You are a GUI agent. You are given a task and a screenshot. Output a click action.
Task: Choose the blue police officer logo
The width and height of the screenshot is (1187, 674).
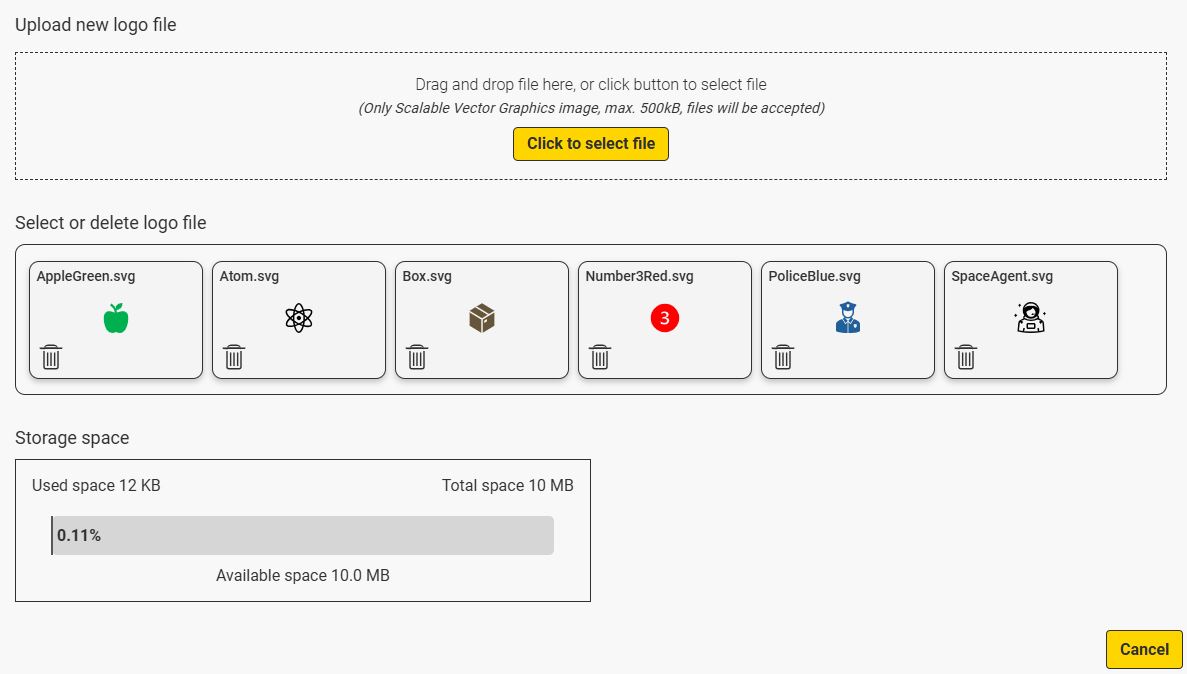coord(848,318)
